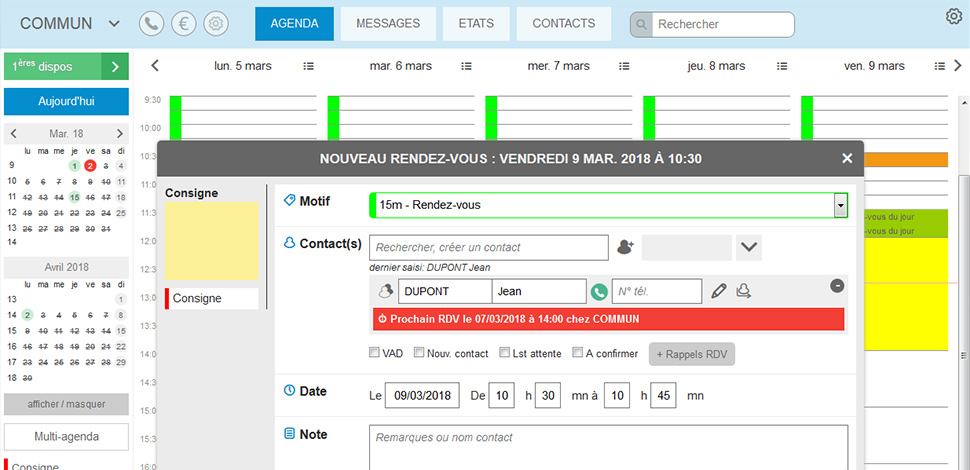Open the ETATS tab

click(x=476, y=24)
